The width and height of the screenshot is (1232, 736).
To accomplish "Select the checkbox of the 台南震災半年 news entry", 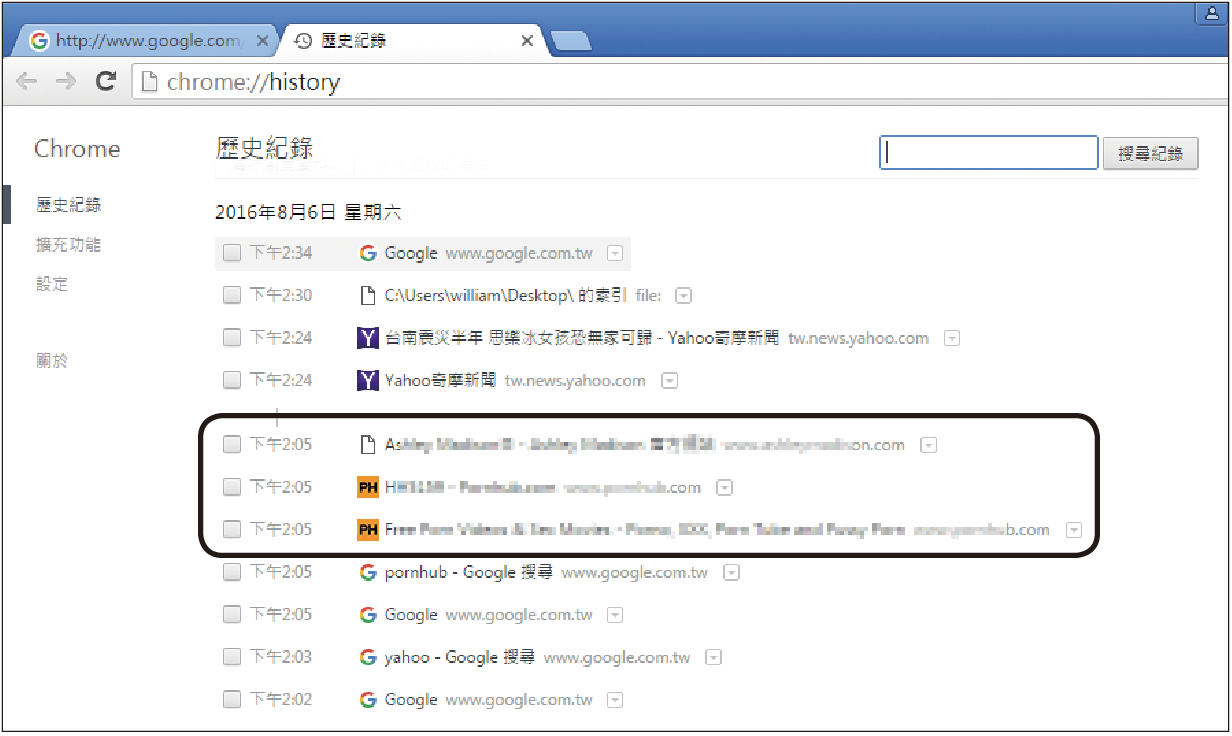I will [x=232, y=338].
